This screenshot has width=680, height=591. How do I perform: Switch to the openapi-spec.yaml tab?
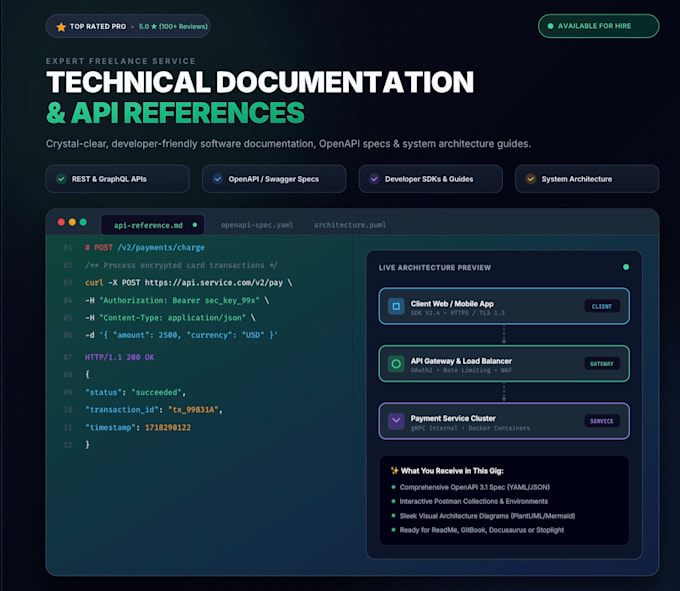pos(257,225)
